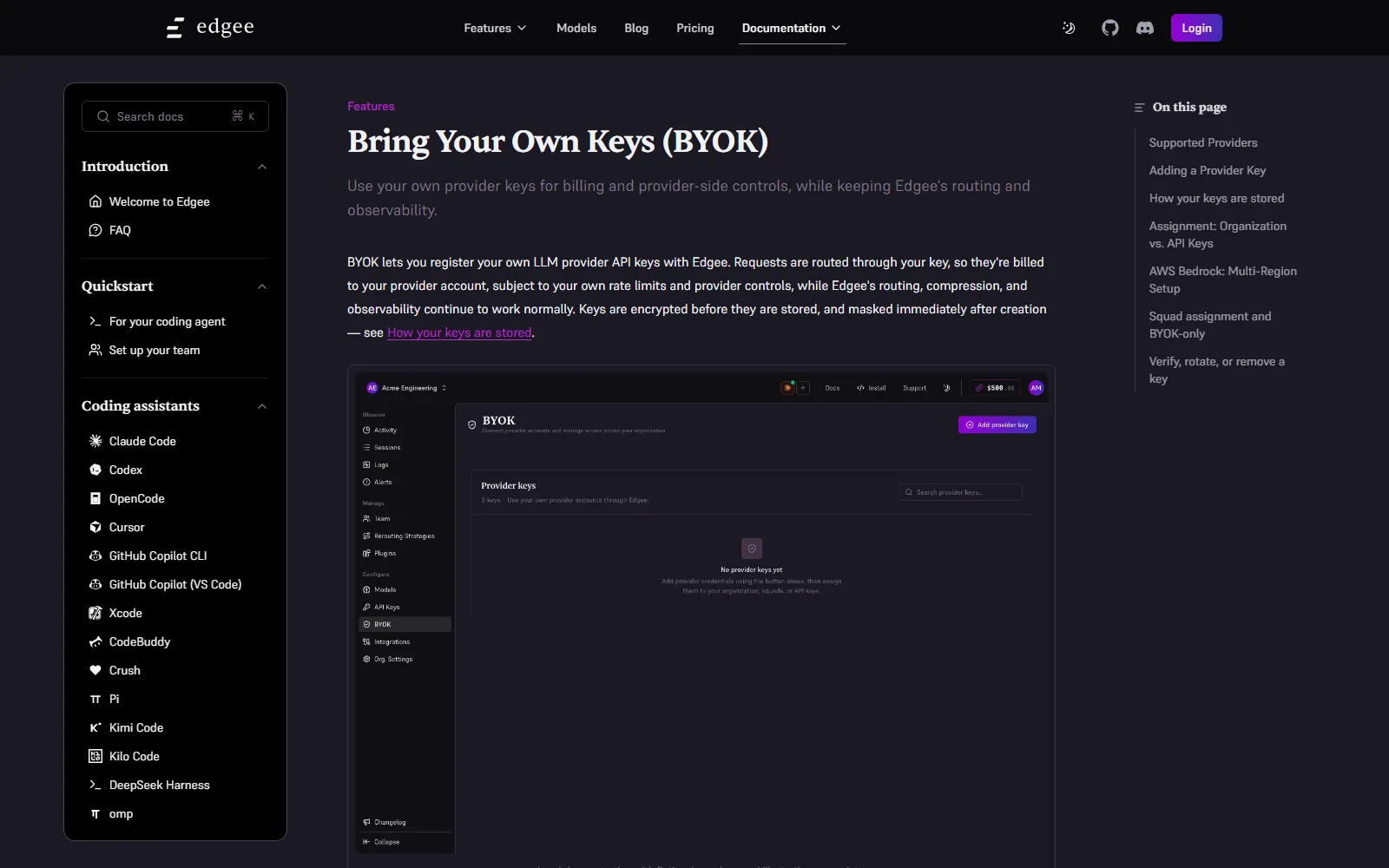The width and height of the screenshot is (1389, 868).
Task: Click the For your coding agent terminal icon
Action: coord(95,321)
